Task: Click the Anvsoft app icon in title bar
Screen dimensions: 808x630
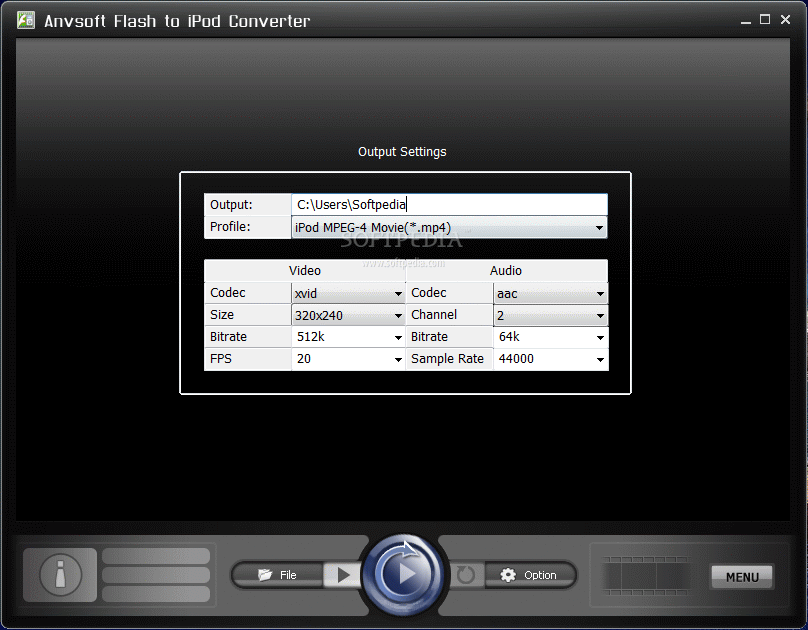Action: [x=26, y=20]
